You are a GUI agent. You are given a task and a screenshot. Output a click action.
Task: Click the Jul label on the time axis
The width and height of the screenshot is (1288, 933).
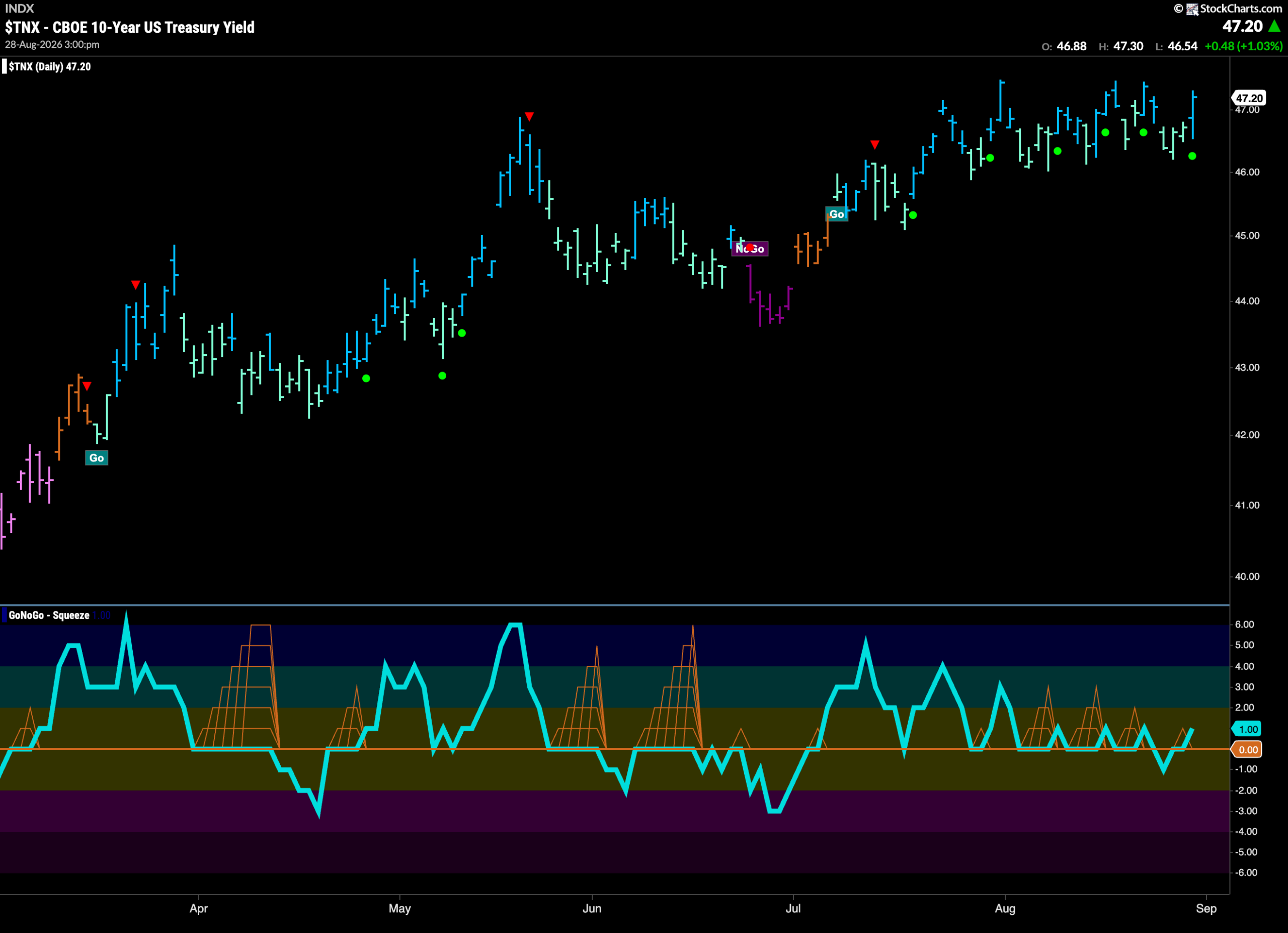[x=793, y=908]
